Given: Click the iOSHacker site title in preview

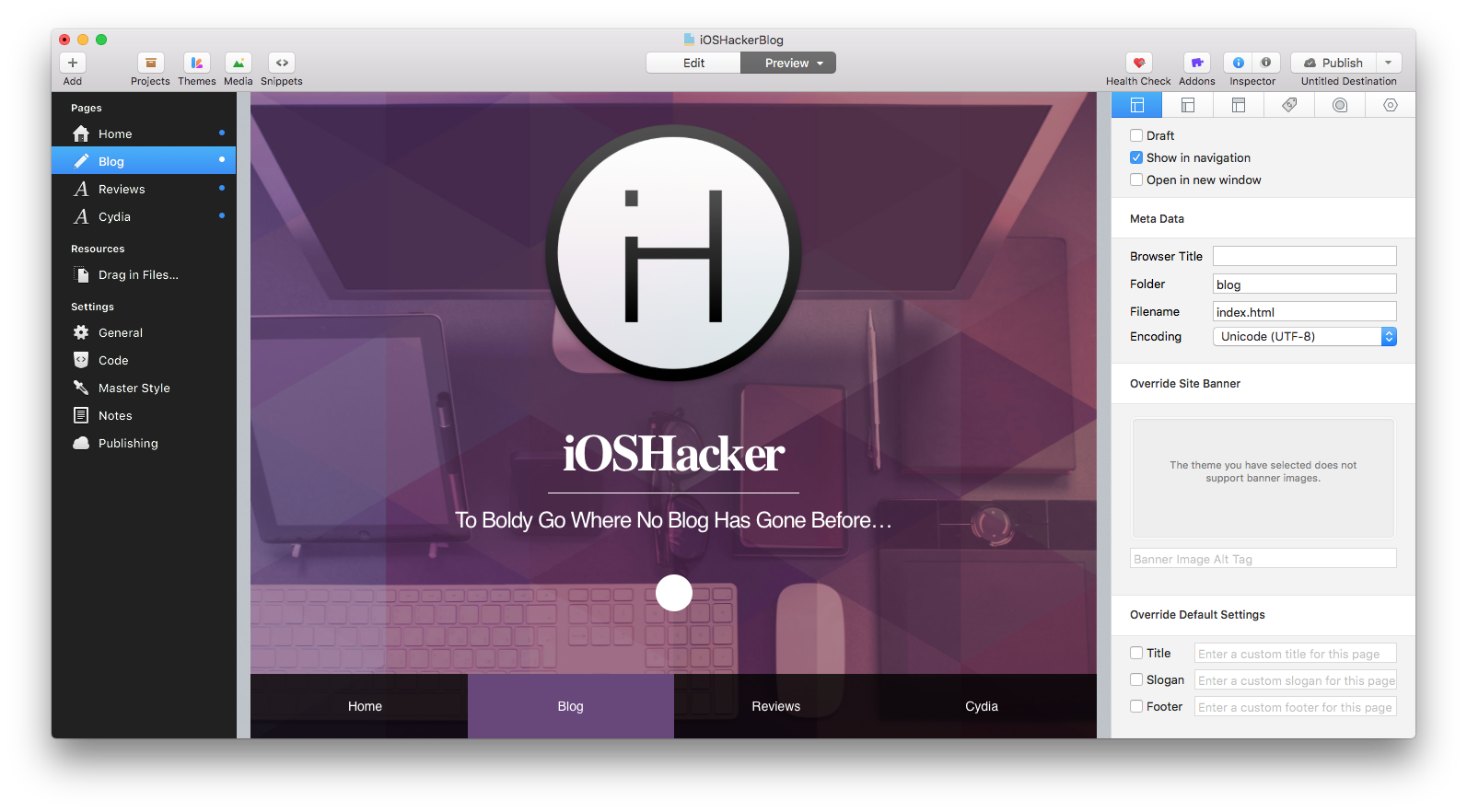Looking at the screenshot, I should [x=674, y=454].
